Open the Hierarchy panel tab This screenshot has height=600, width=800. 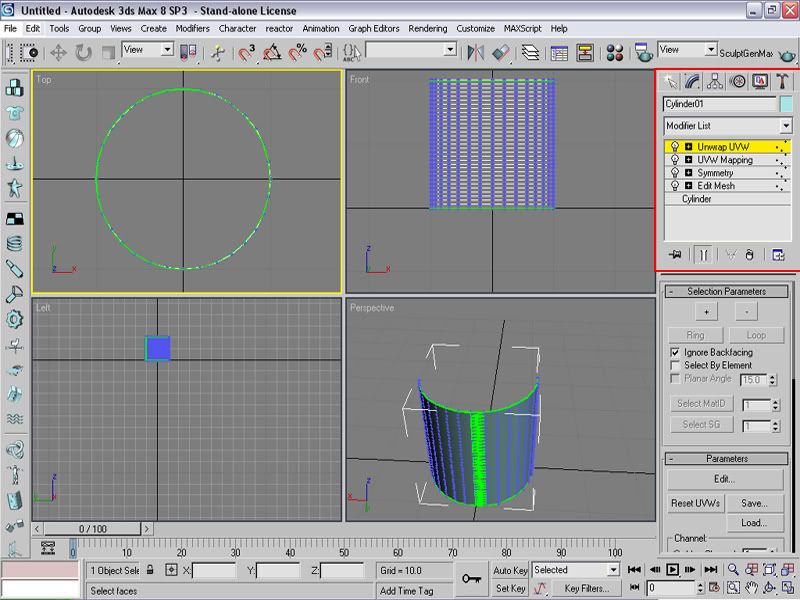point(715,81)
